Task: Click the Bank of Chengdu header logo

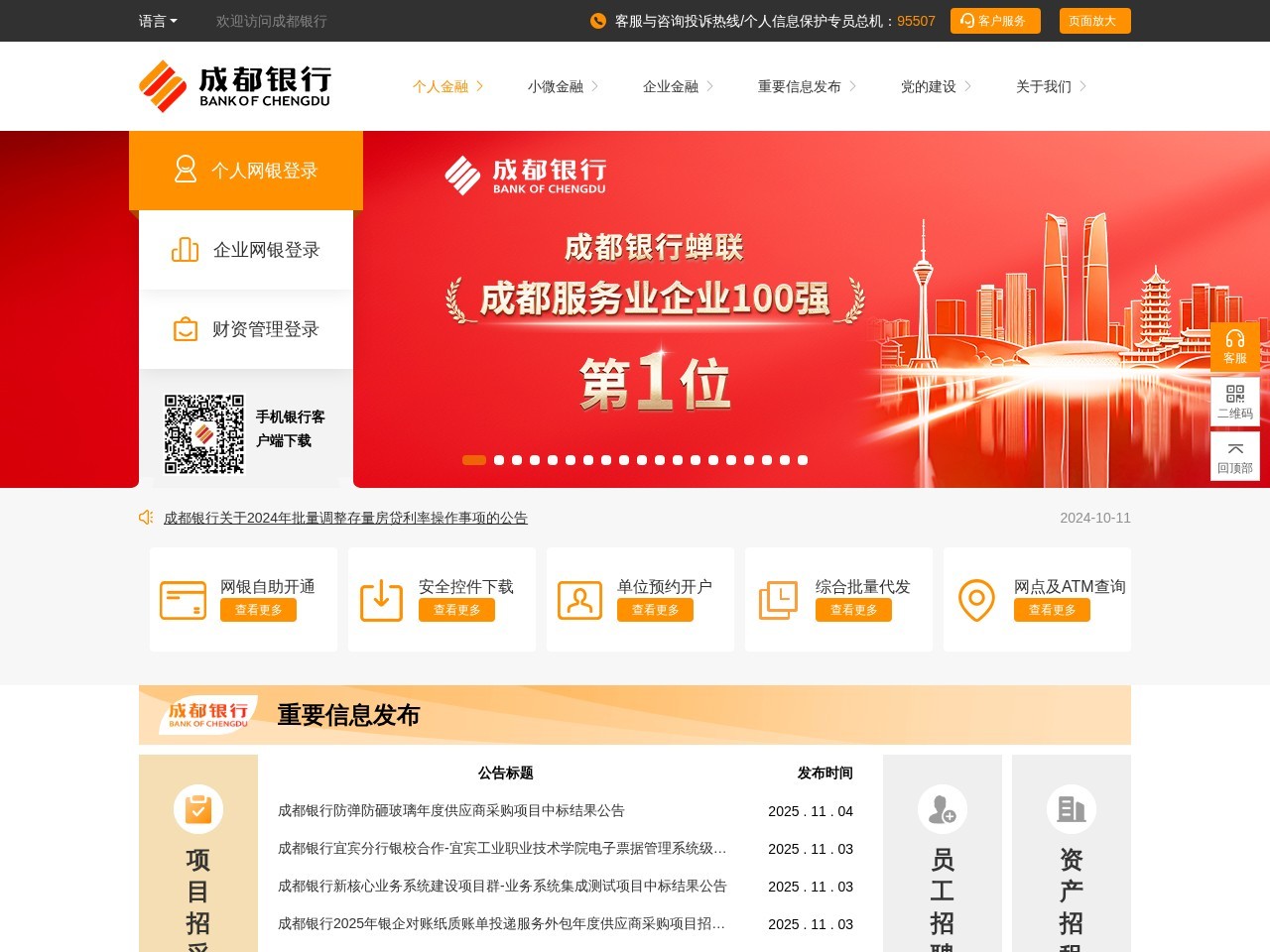Action: [x=234, y=86]
